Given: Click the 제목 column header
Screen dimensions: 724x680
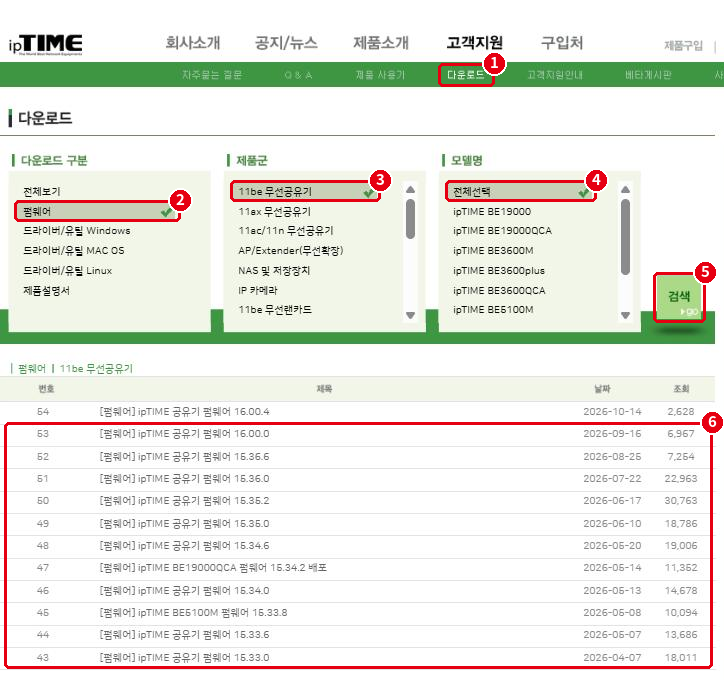Looking at the screenshot, I should tap(324, 389).
